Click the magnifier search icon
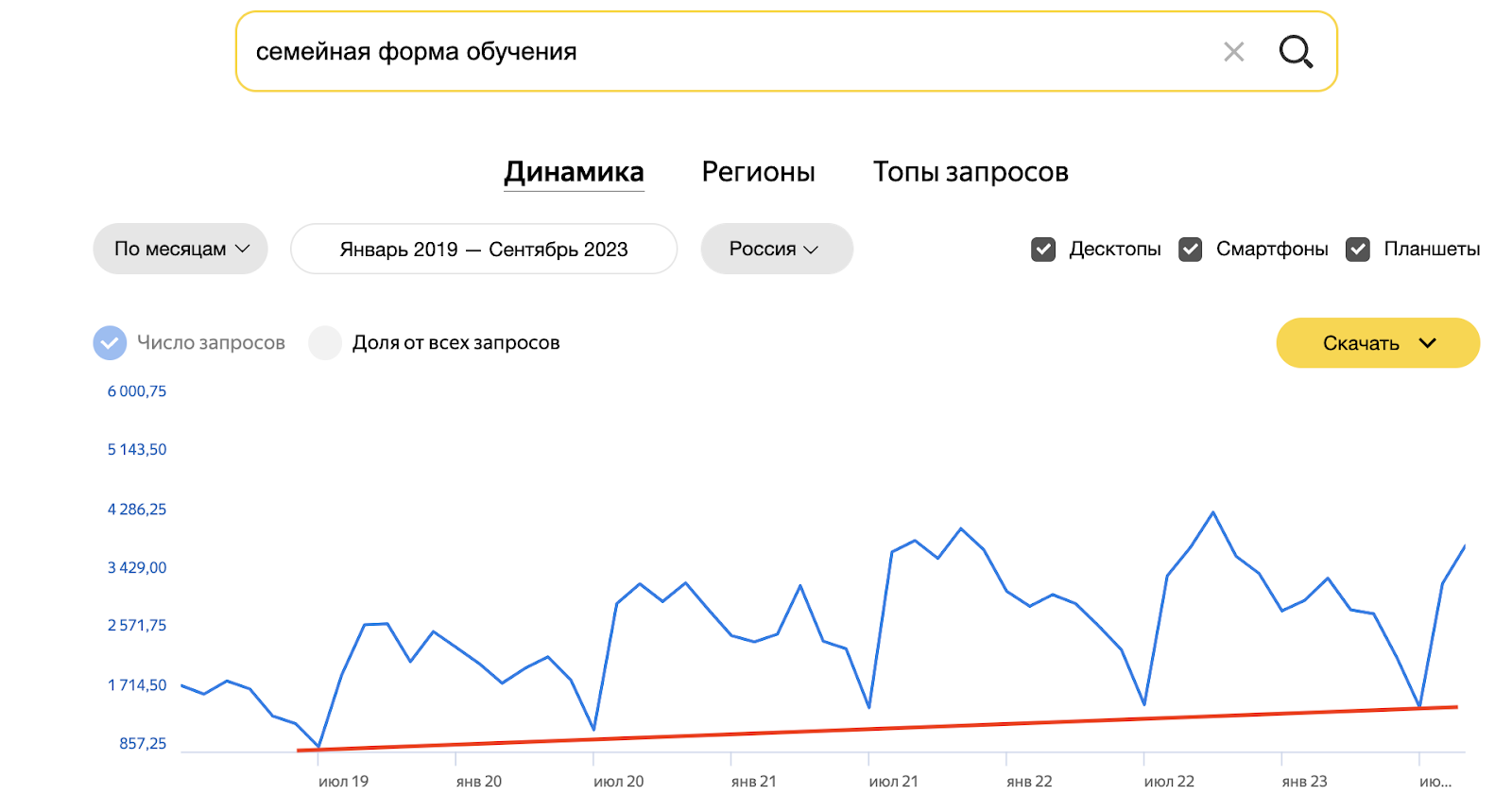Image resolution: width=1512 pixels, height=812 pixels. (1296, 52)
